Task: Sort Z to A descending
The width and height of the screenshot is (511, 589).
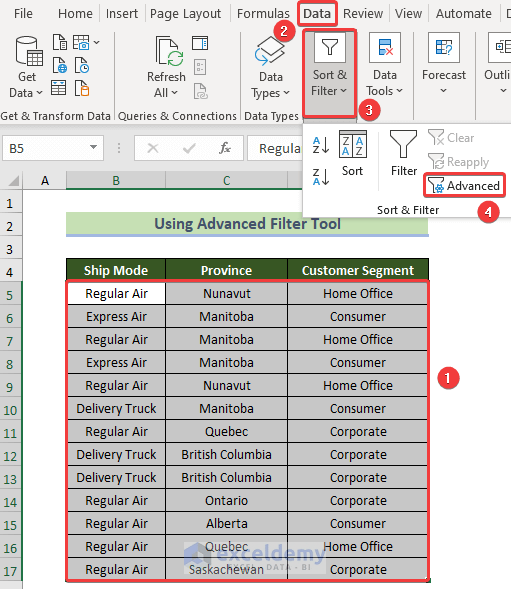Action: pos(321,177)
